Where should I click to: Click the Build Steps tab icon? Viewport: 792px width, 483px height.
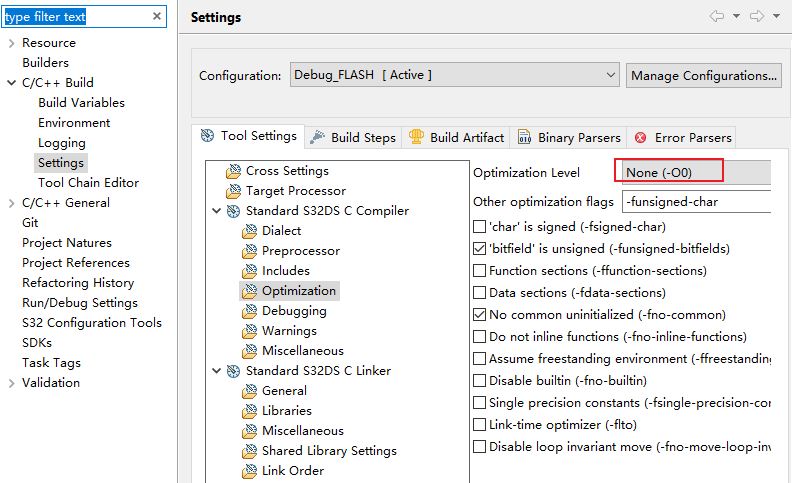(317, 137)
